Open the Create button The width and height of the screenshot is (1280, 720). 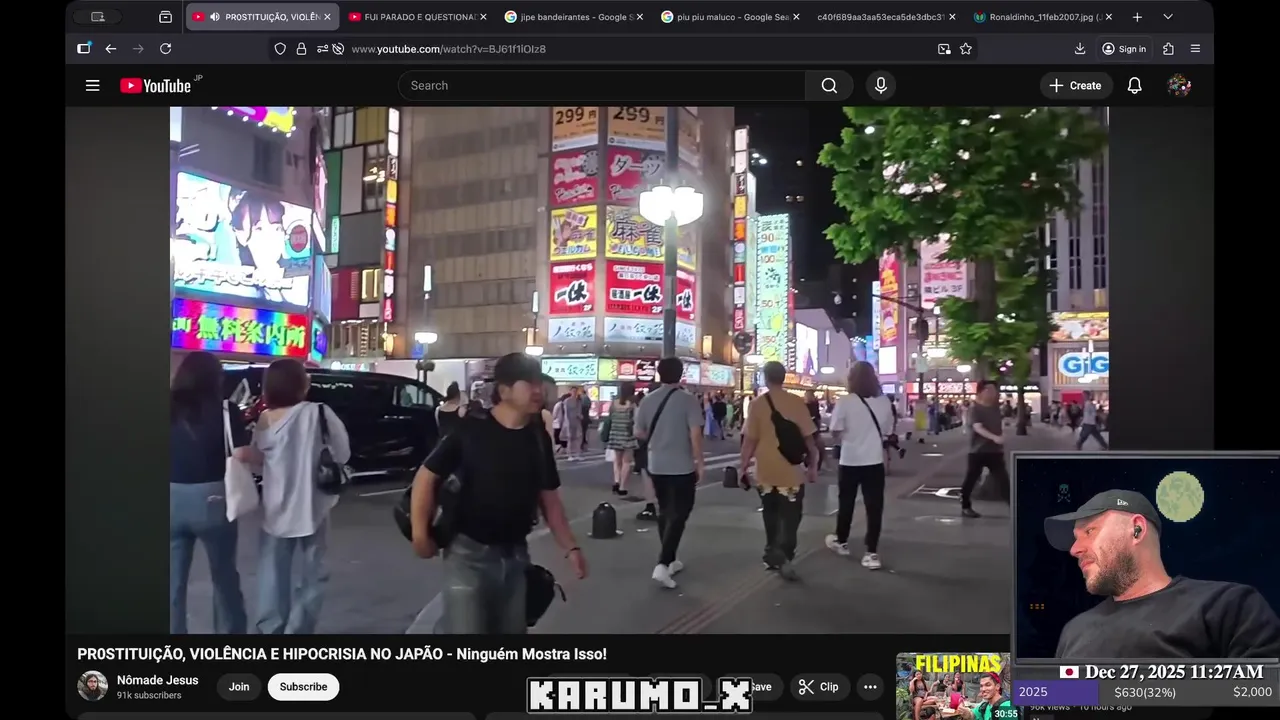tap(1075, 86)
